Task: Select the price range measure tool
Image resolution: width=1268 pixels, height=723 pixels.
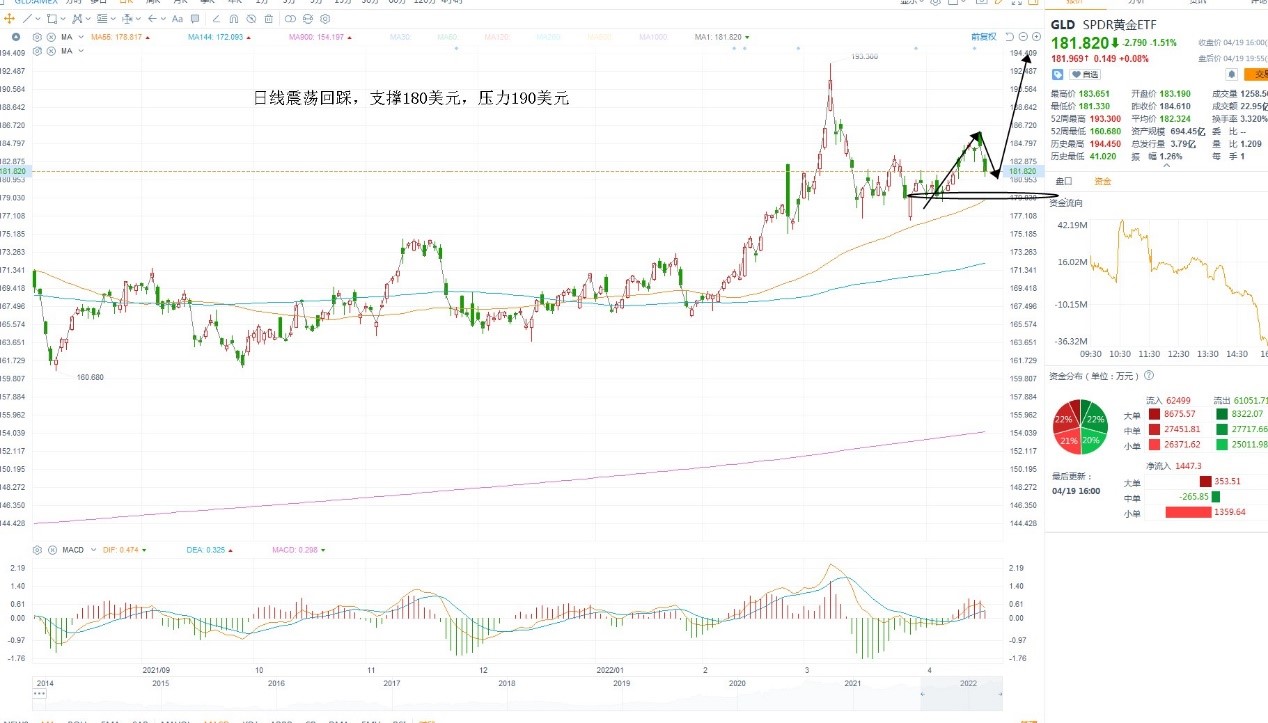Action: (x=126, y=19)
